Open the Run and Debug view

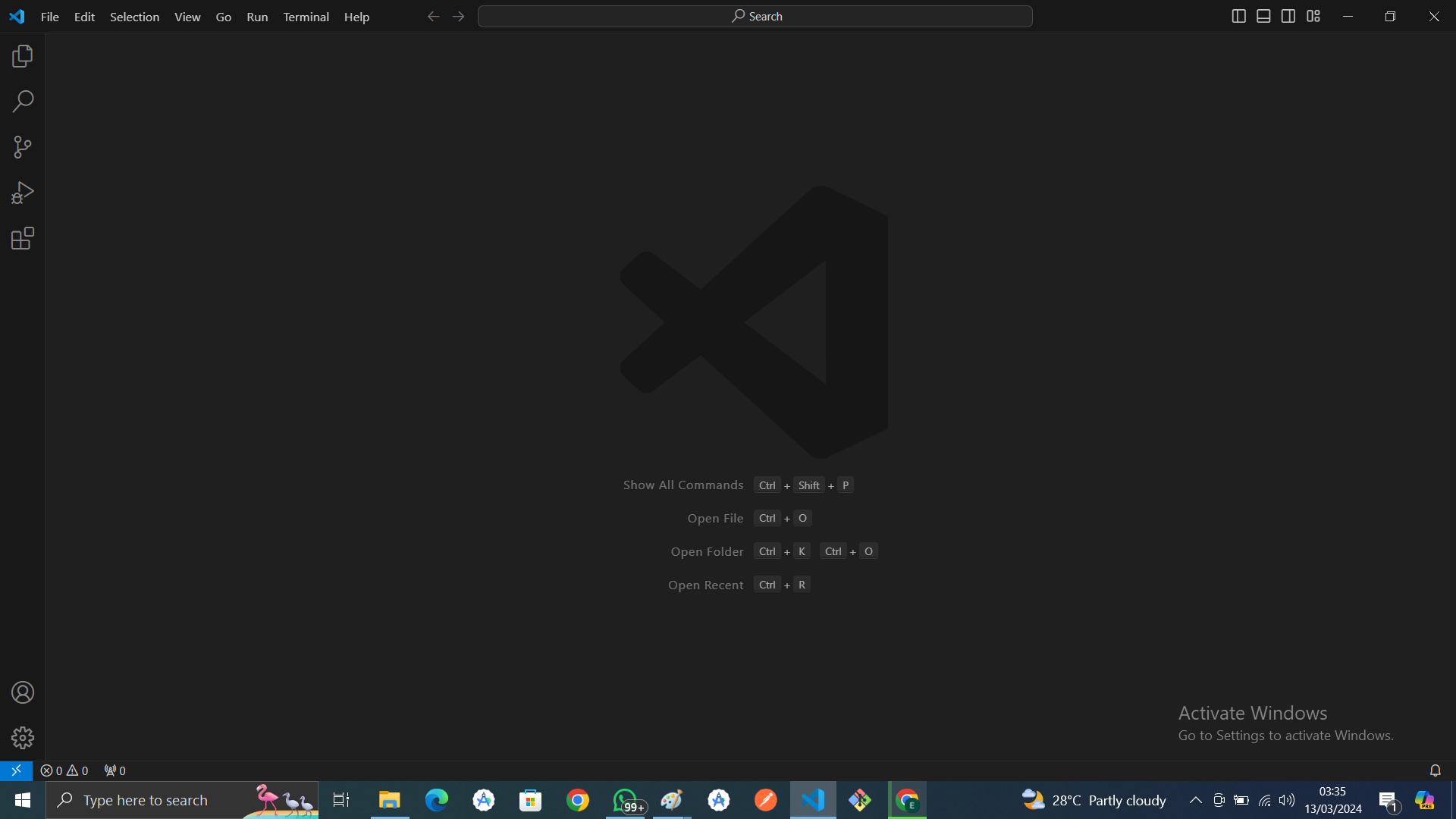(23, 193)
